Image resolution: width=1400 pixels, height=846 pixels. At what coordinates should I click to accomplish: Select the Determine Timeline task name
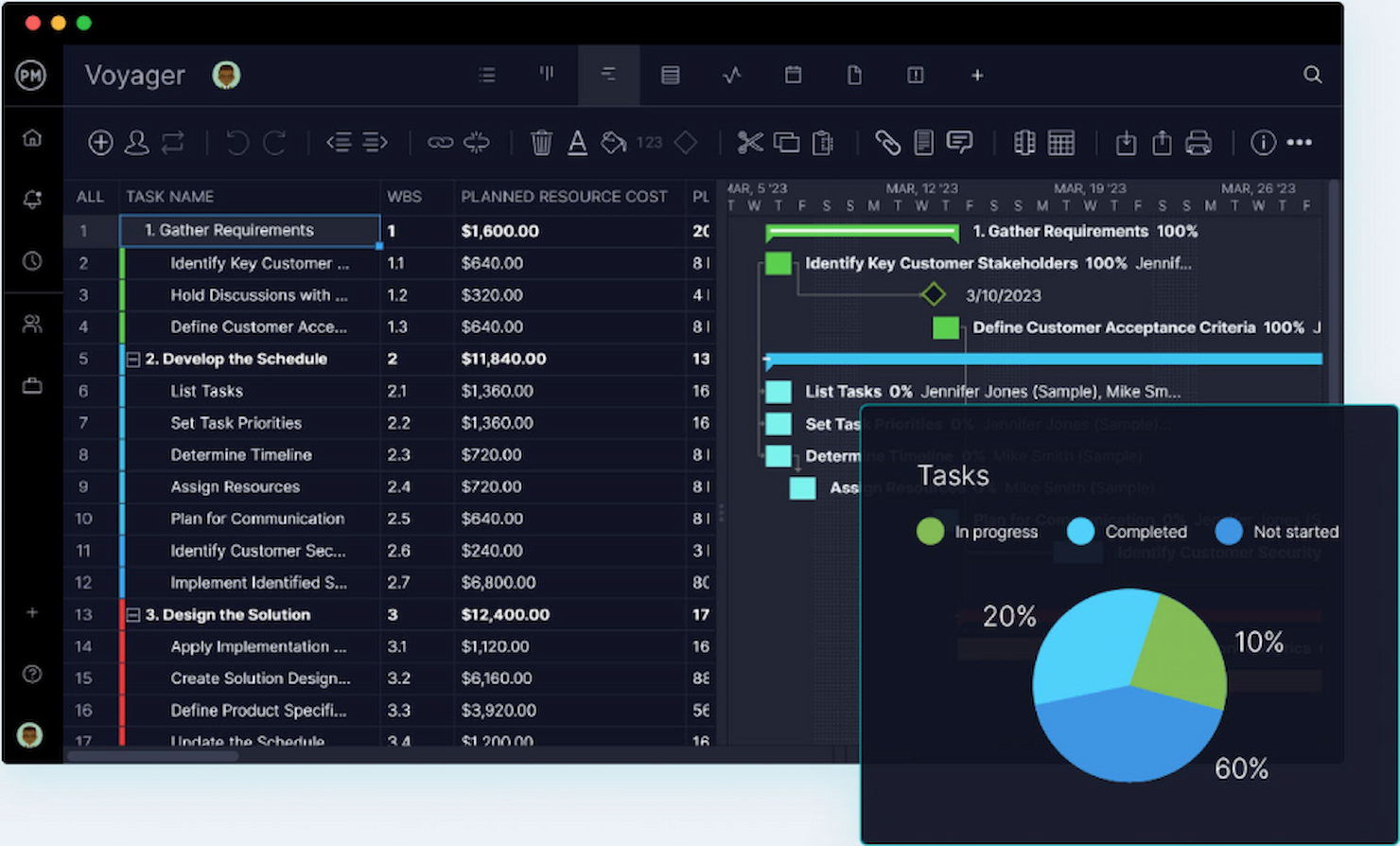pos(241,455)
